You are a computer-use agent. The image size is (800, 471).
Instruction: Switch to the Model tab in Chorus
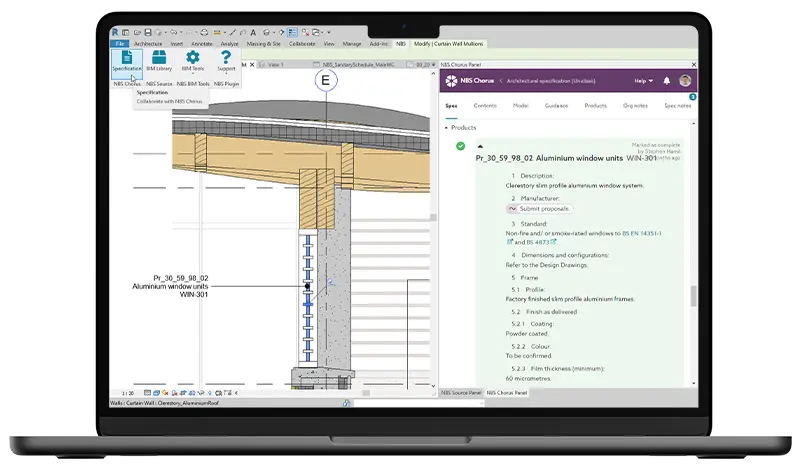[x=520, y=106]
